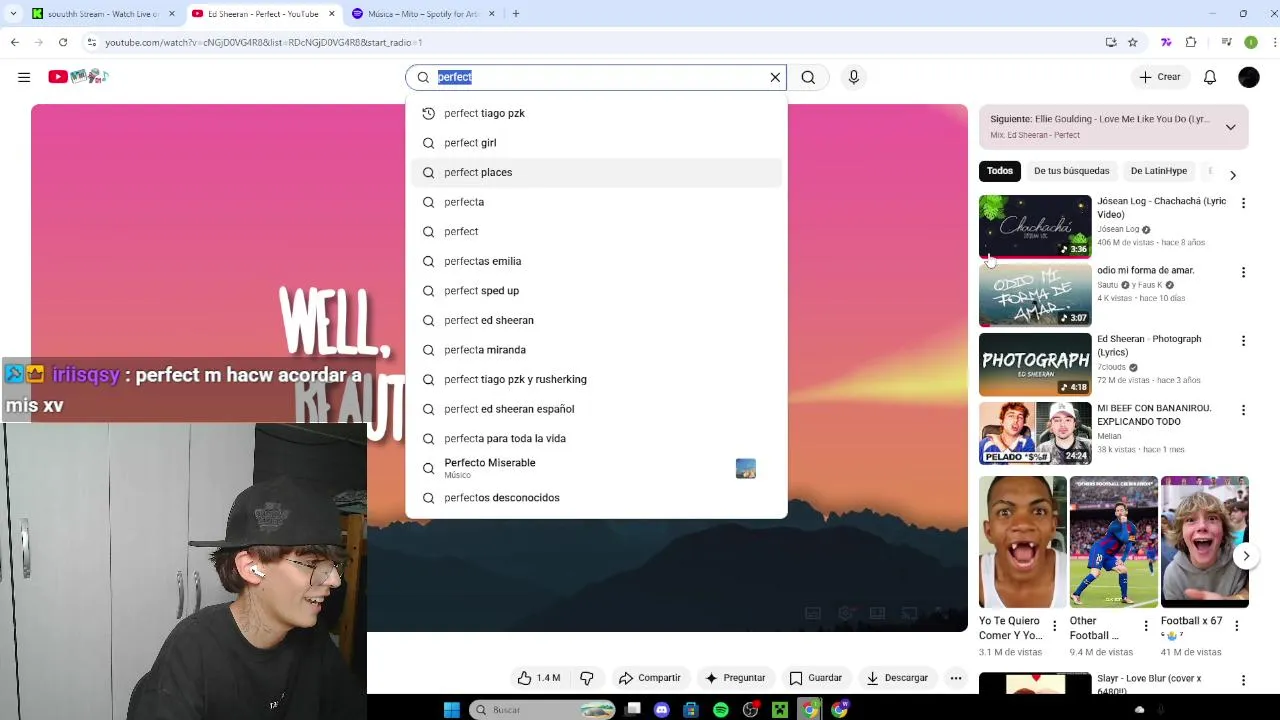Click the install app icon in address bar

1111,42
